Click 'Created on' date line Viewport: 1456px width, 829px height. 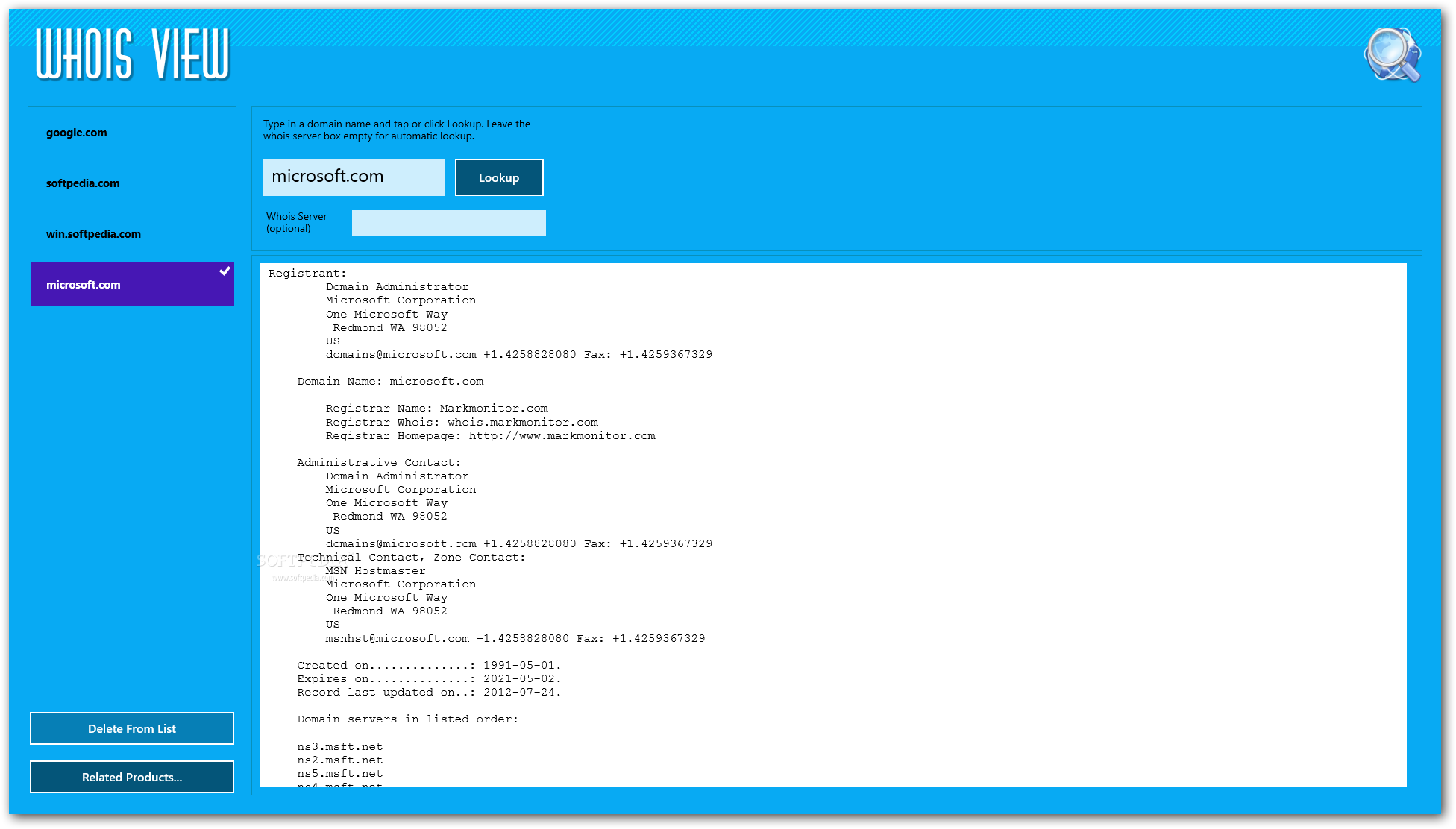[429, 666]
